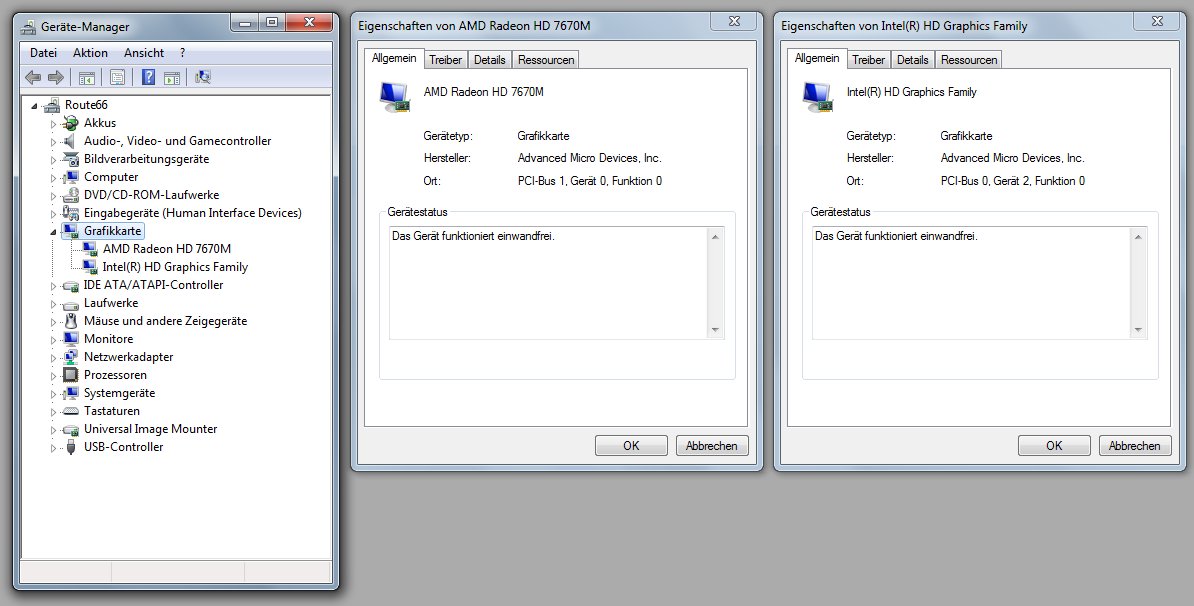Click the Eingabegeräte HID icon
The image size is (1194, 606).
(x=71, y=213)
